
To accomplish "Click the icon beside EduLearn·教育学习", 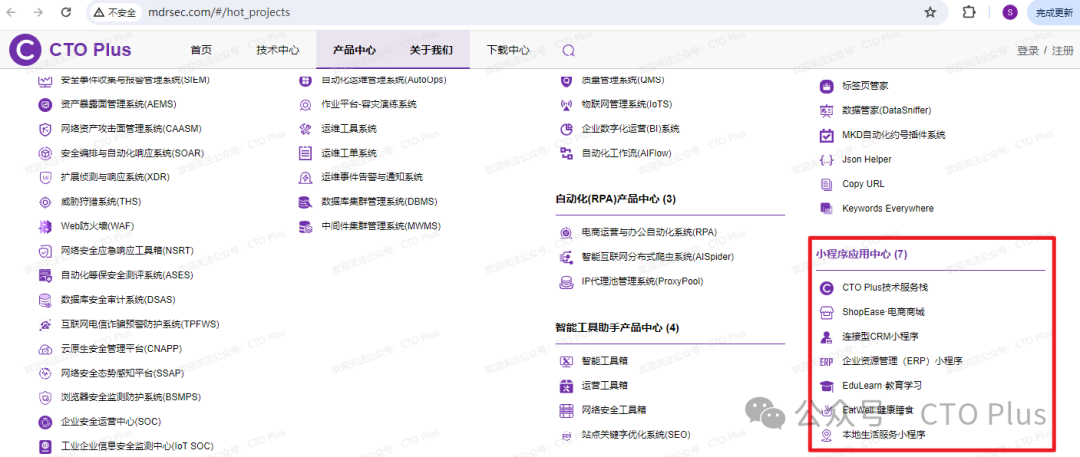I will tap(827, 385).
